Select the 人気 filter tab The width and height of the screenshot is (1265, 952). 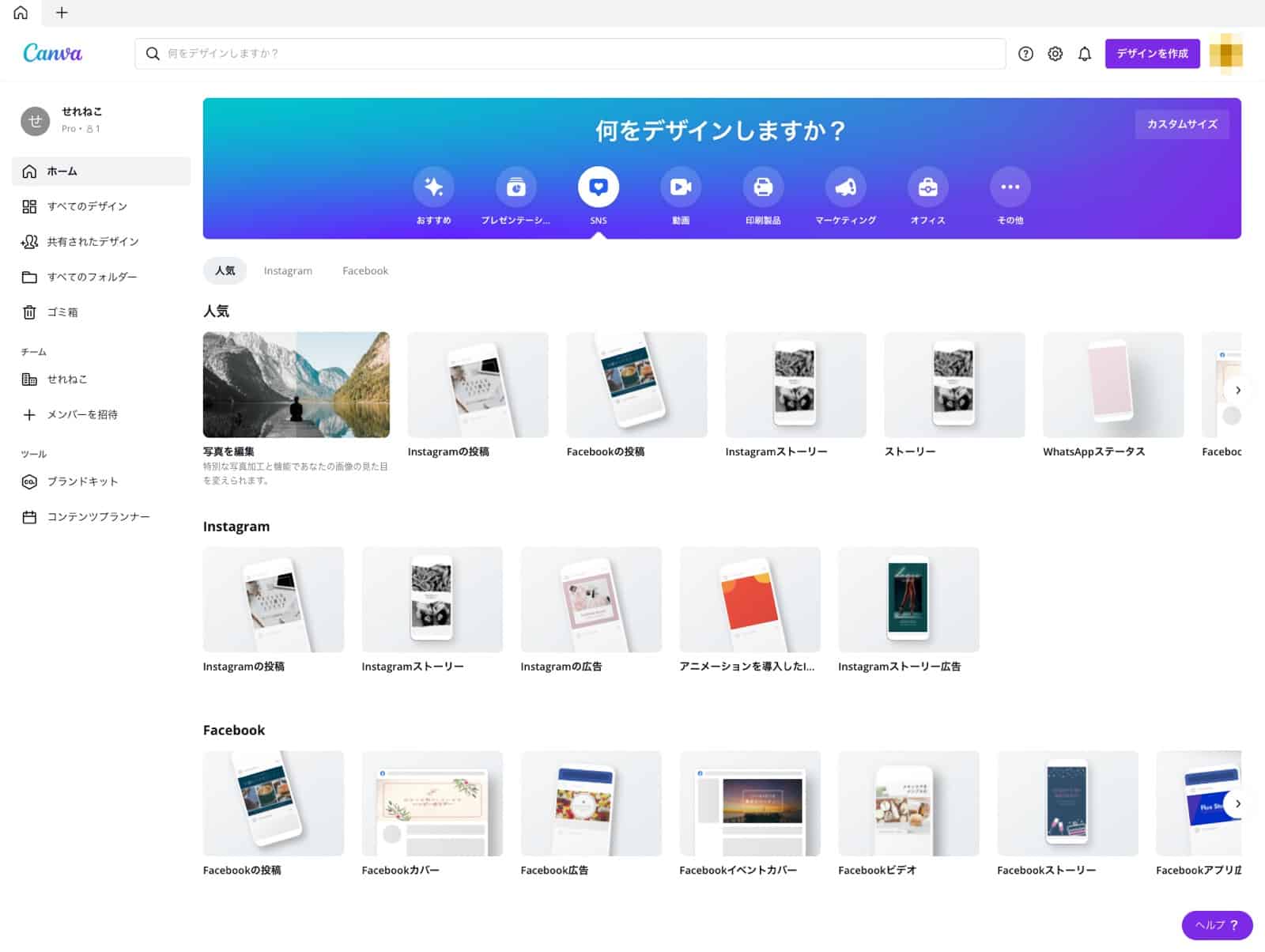point(225,270)
